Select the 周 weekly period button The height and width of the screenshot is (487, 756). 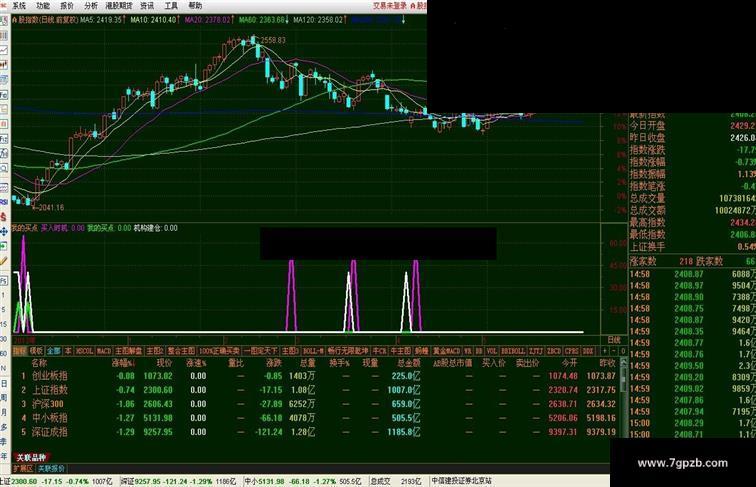tap(4, 398)
